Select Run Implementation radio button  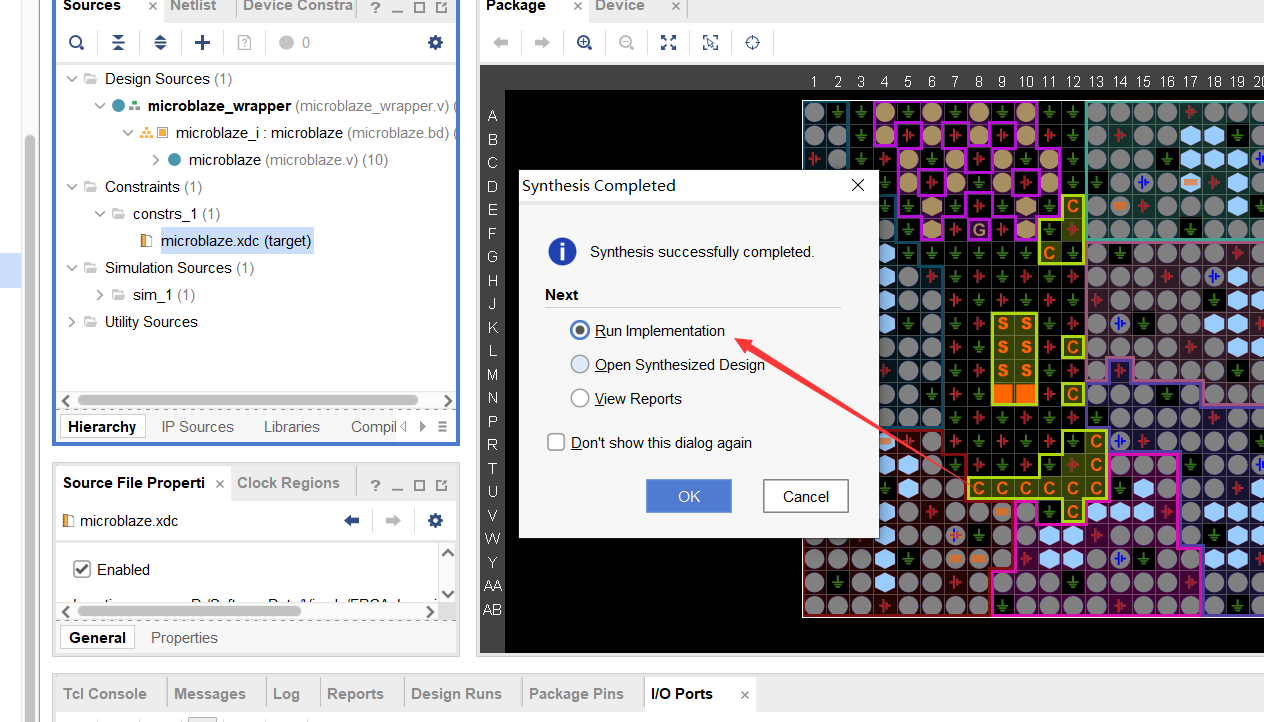pyautogui.click(x=580, y=331)
